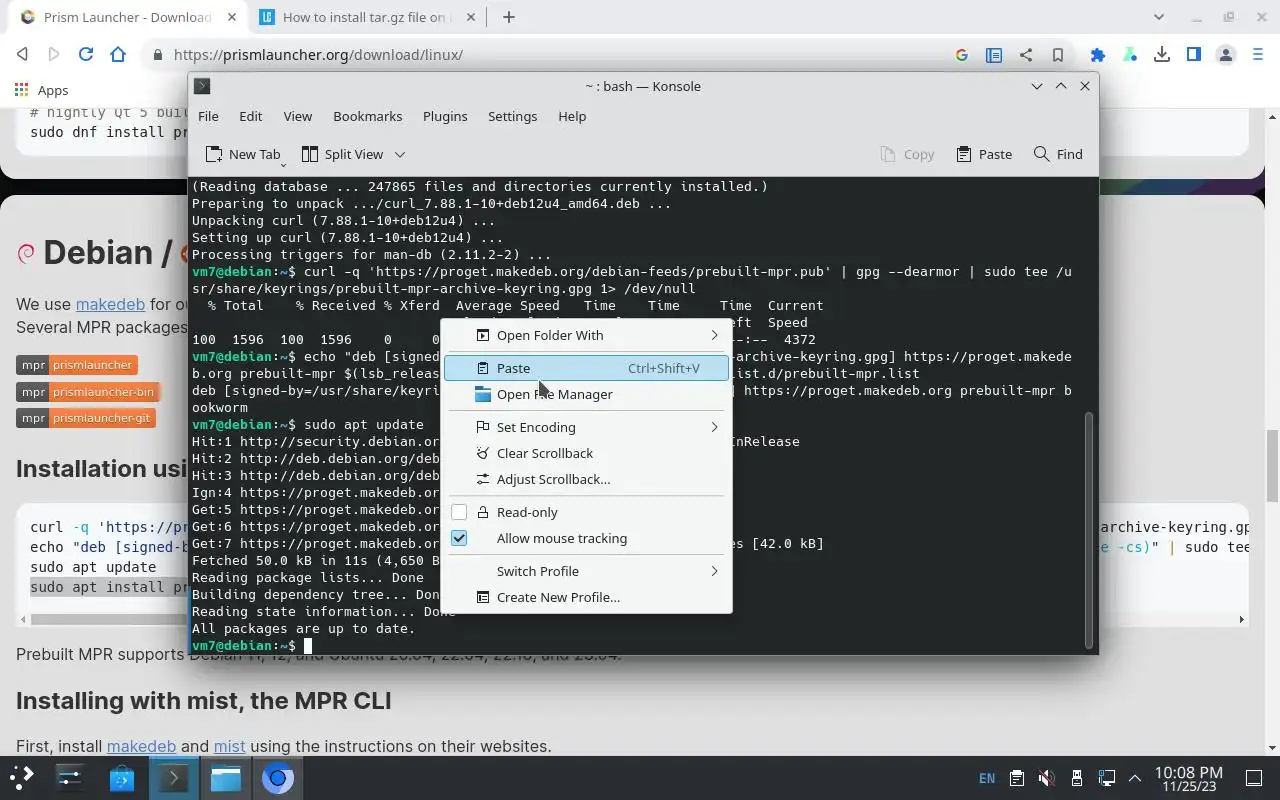Click the Copy button in Konsole toolbar
This screenshot has width=1280, height=800.
click(x=907, y=154)
